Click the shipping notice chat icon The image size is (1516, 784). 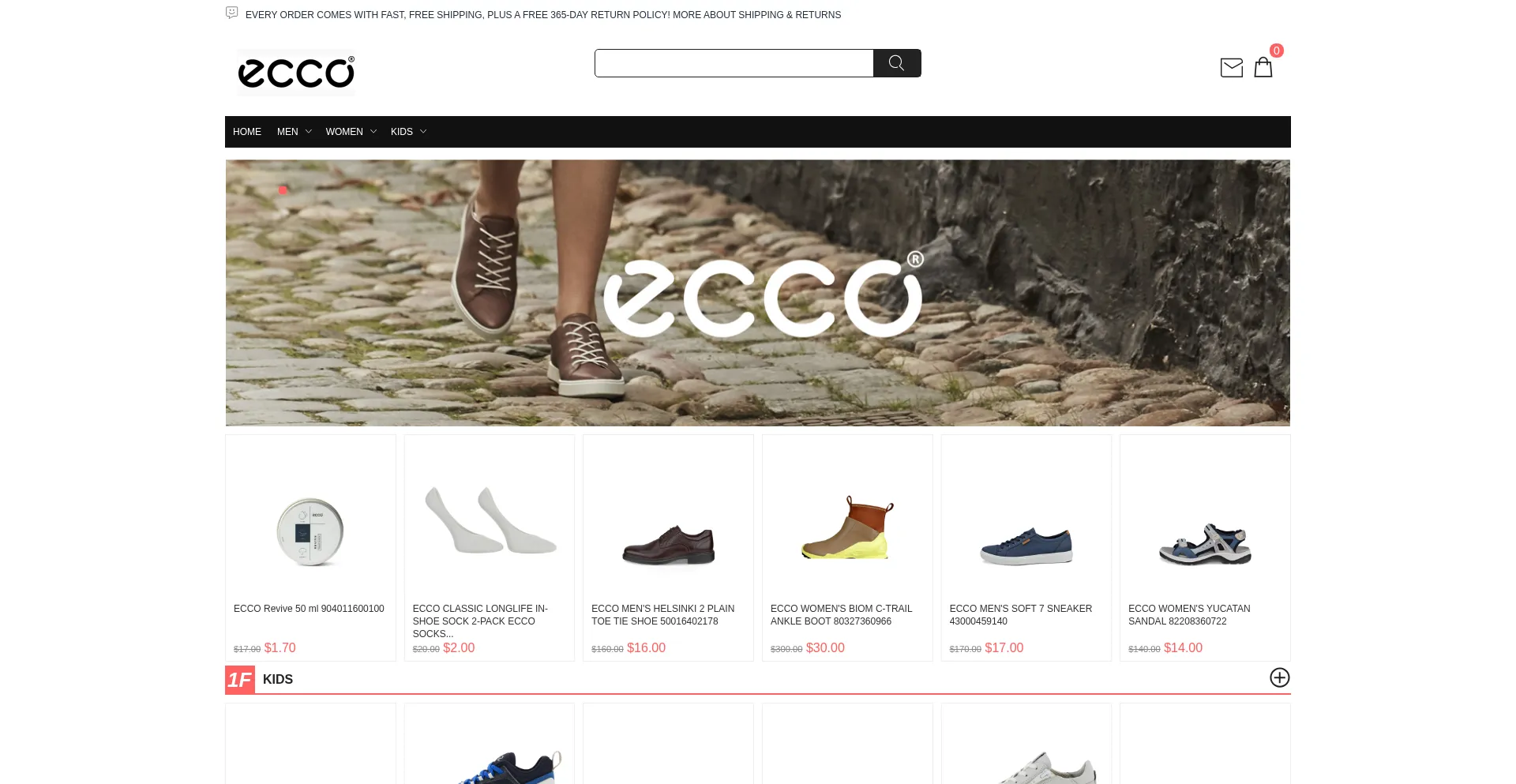(232, 13)
